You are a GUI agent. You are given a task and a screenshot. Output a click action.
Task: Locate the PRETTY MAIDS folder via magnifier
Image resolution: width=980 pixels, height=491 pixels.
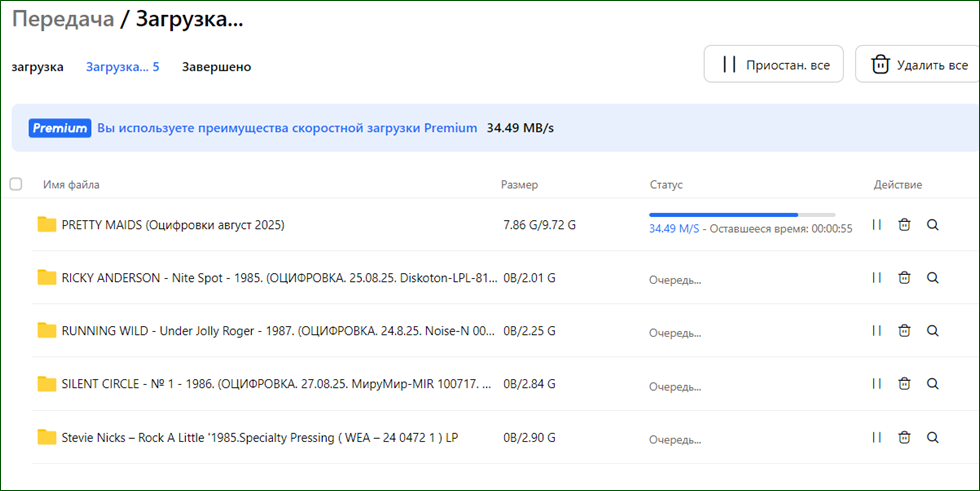(x=932, y=225)
